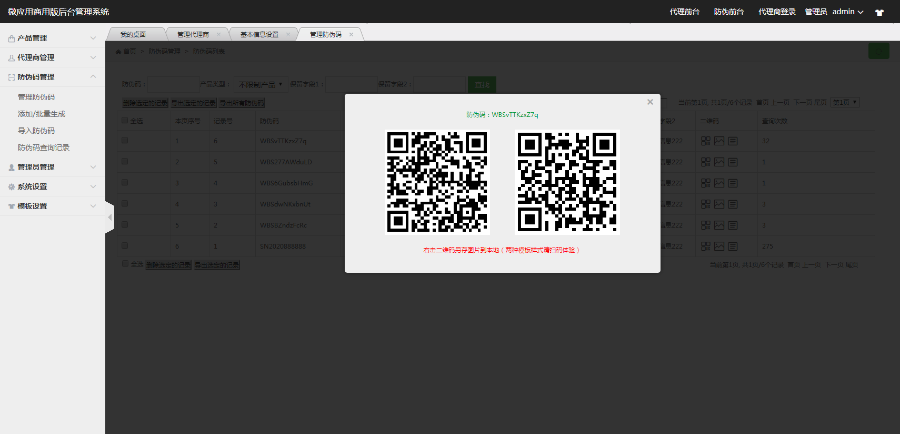Screen dimensions: 900x434
Task: Click the green 查询 search button
Action: pyautogui.click(x=482, y=84)
